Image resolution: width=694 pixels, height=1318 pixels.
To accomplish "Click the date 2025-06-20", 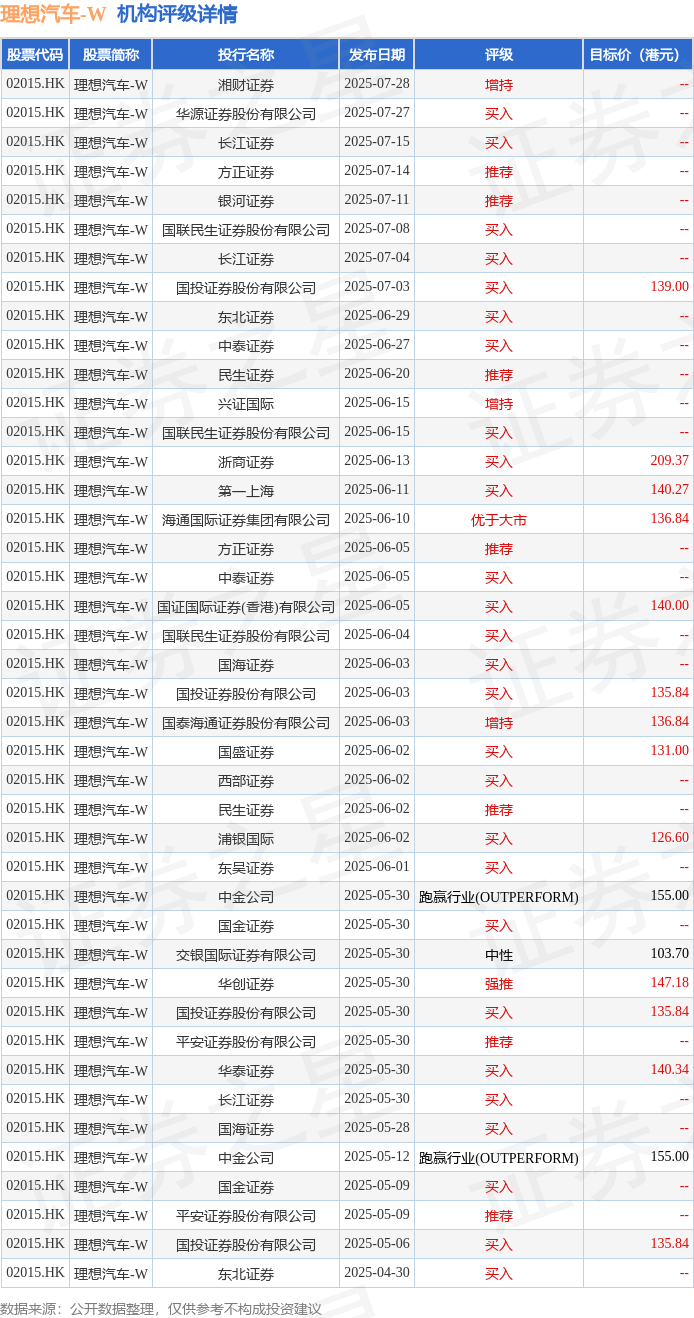I will 377,374.
